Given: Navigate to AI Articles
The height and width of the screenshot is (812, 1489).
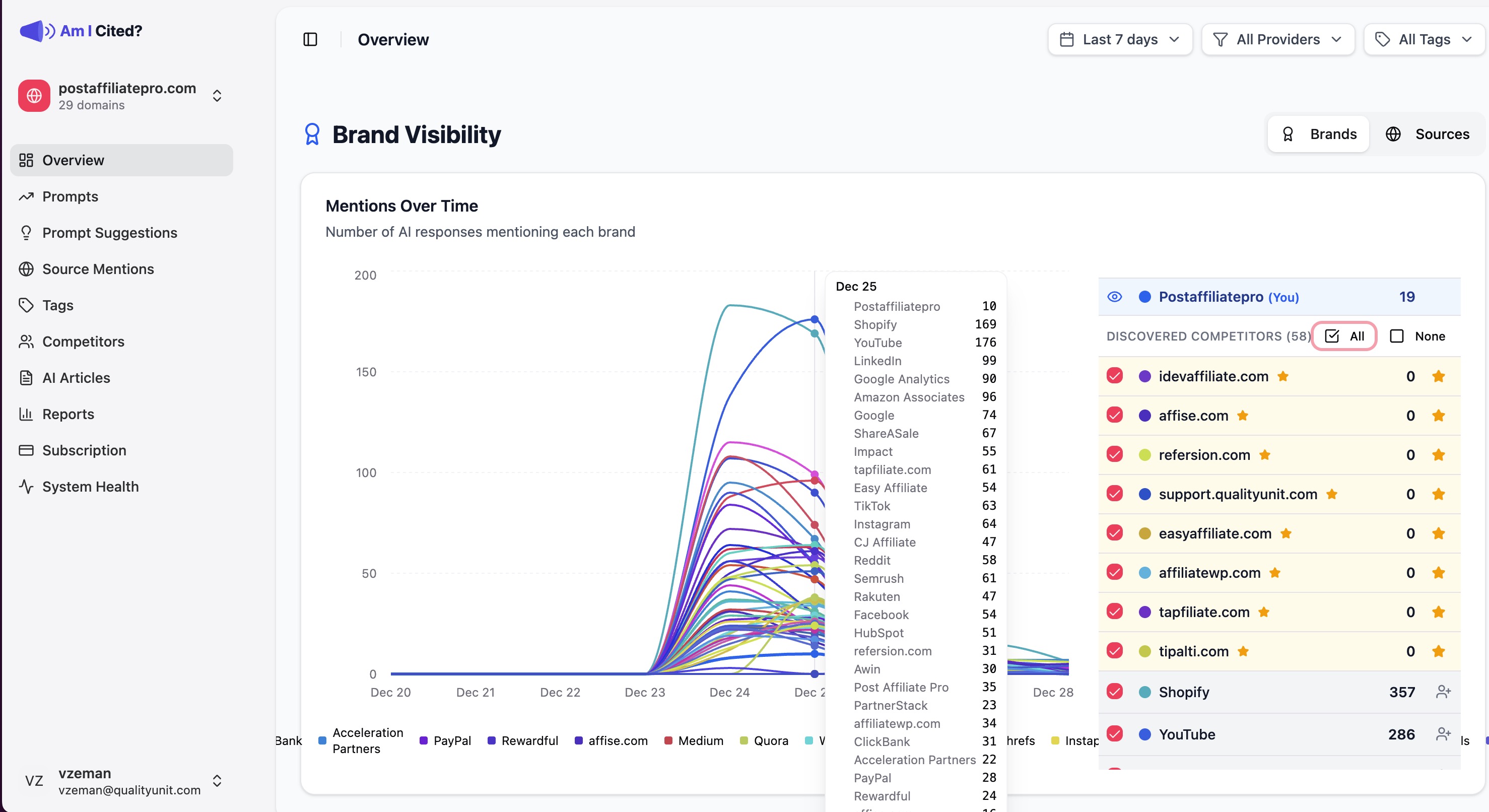Looking at the screenshot, I should pos(76,377).
